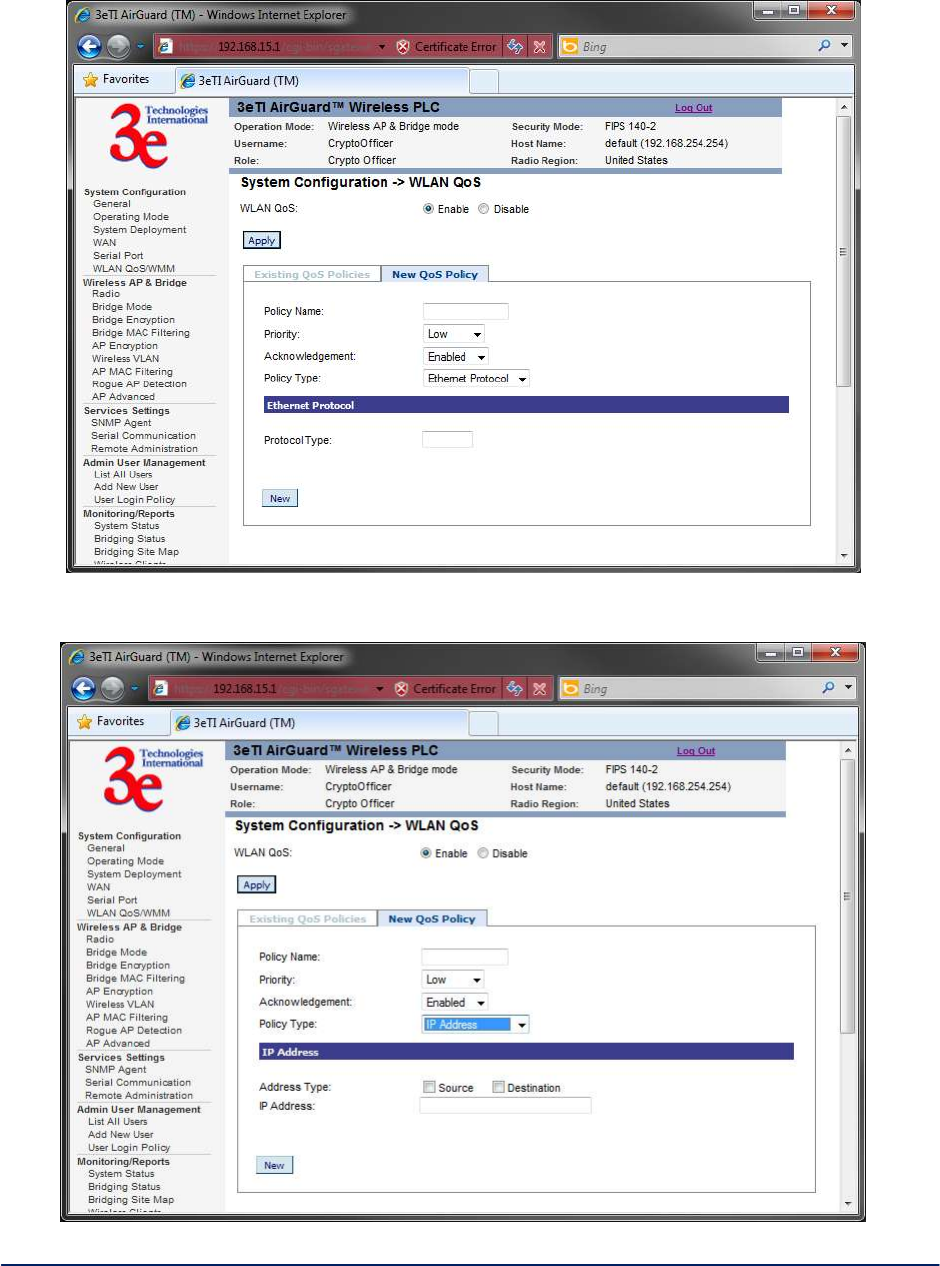Click Policy Name field in Ethernet Protocol window

point(466,311)
